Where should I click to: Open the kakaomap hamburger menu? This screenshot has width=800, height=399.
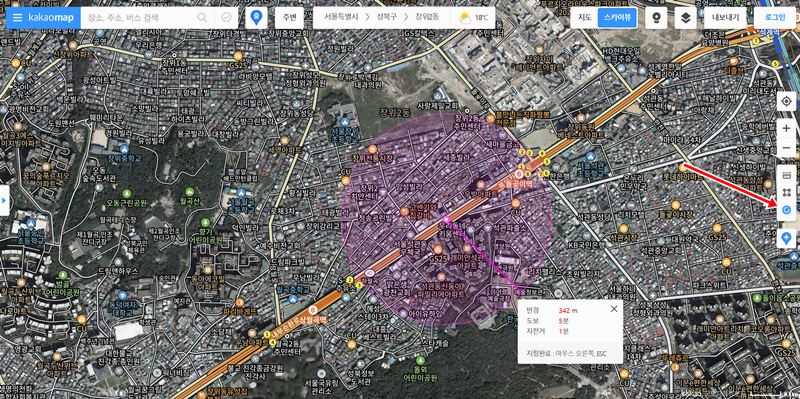pyautogui.click(x=17, y=18)
